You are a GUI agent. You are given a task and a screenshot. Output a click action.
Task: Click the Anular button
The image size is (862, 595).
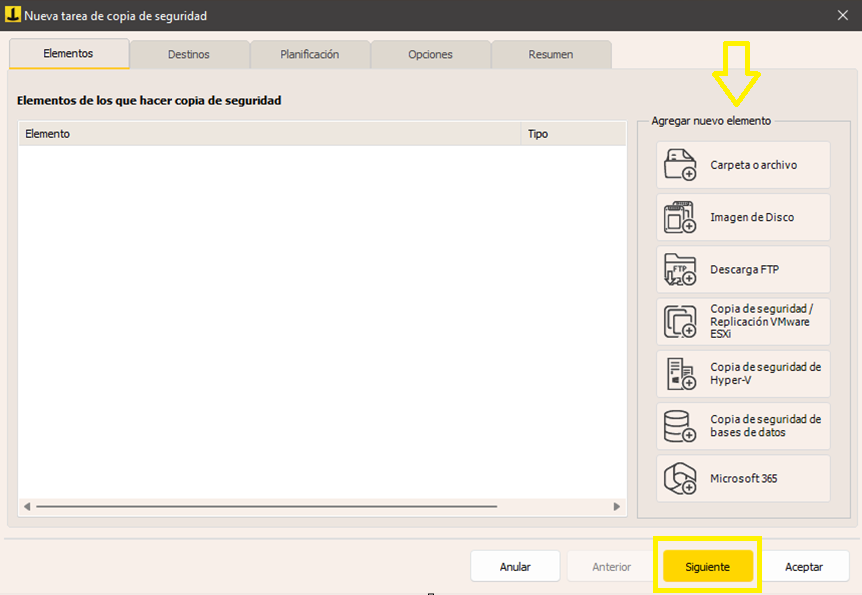515,567
